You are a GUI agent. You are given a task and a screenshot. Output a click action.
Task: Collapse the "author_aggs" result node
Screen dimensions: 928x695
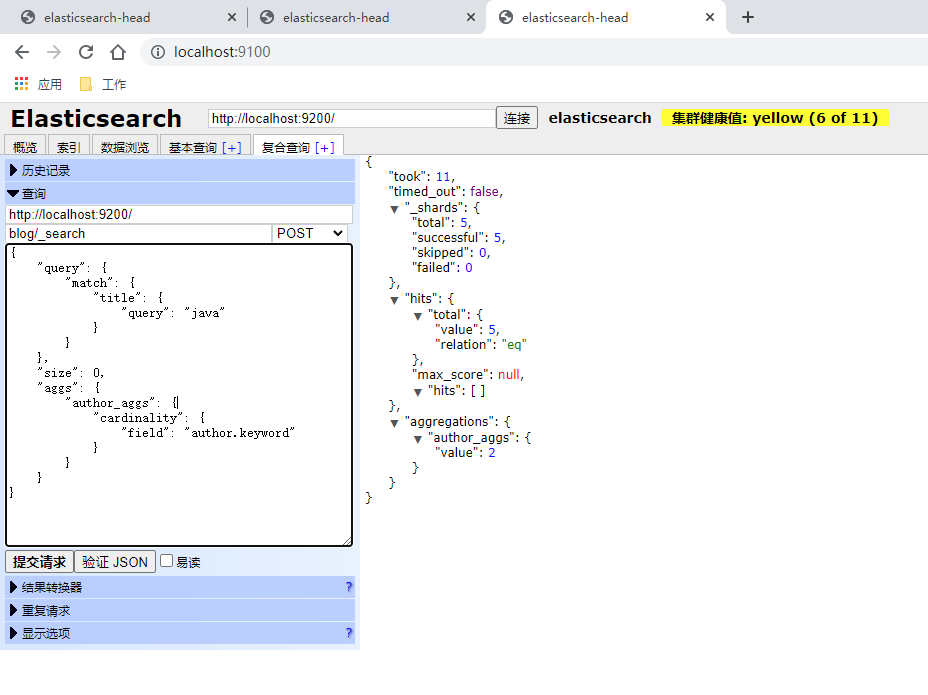pos(418,439)
